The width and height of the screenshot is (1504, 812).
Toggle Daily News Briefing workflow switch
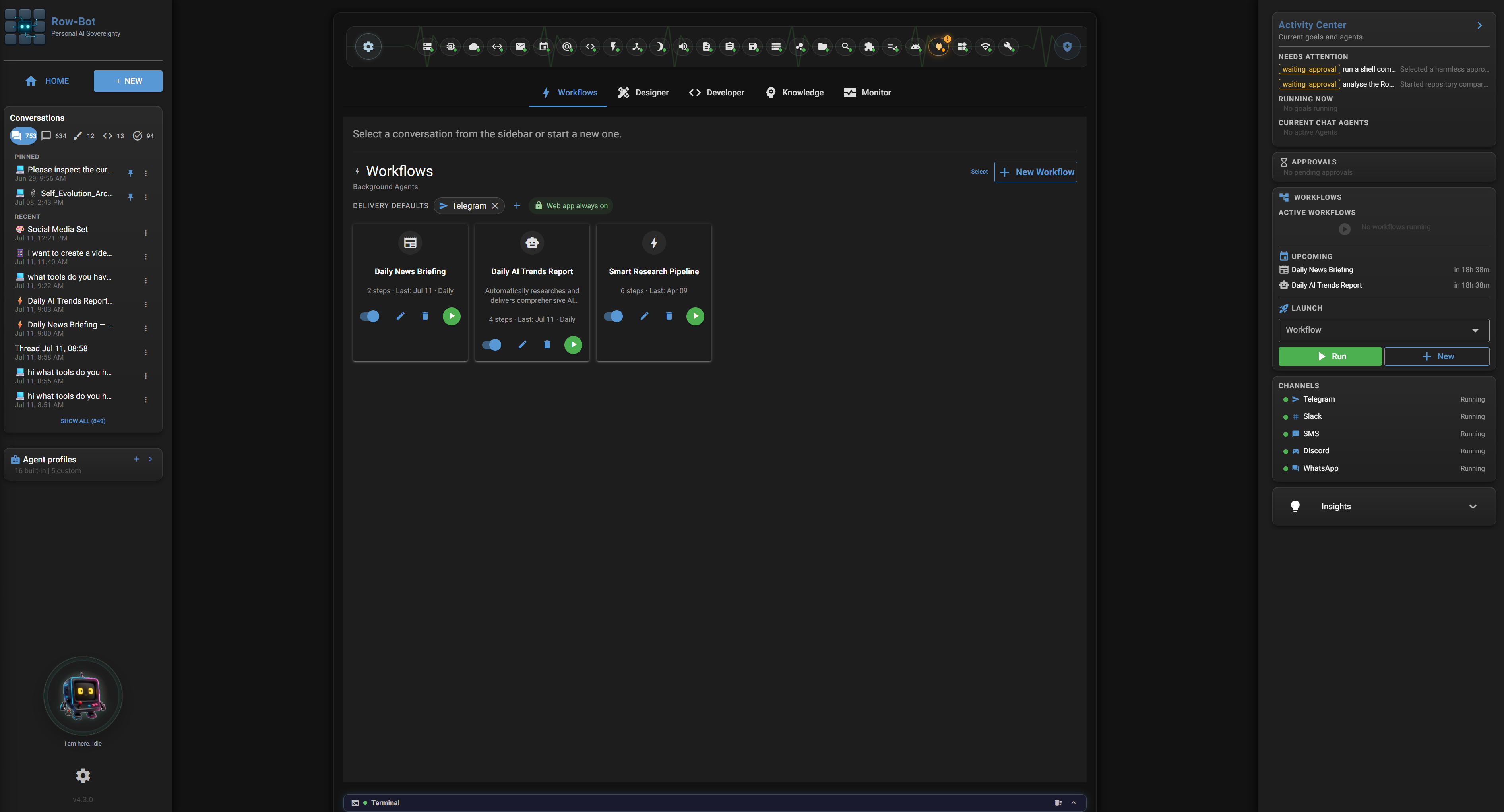(x=370, y=316)
